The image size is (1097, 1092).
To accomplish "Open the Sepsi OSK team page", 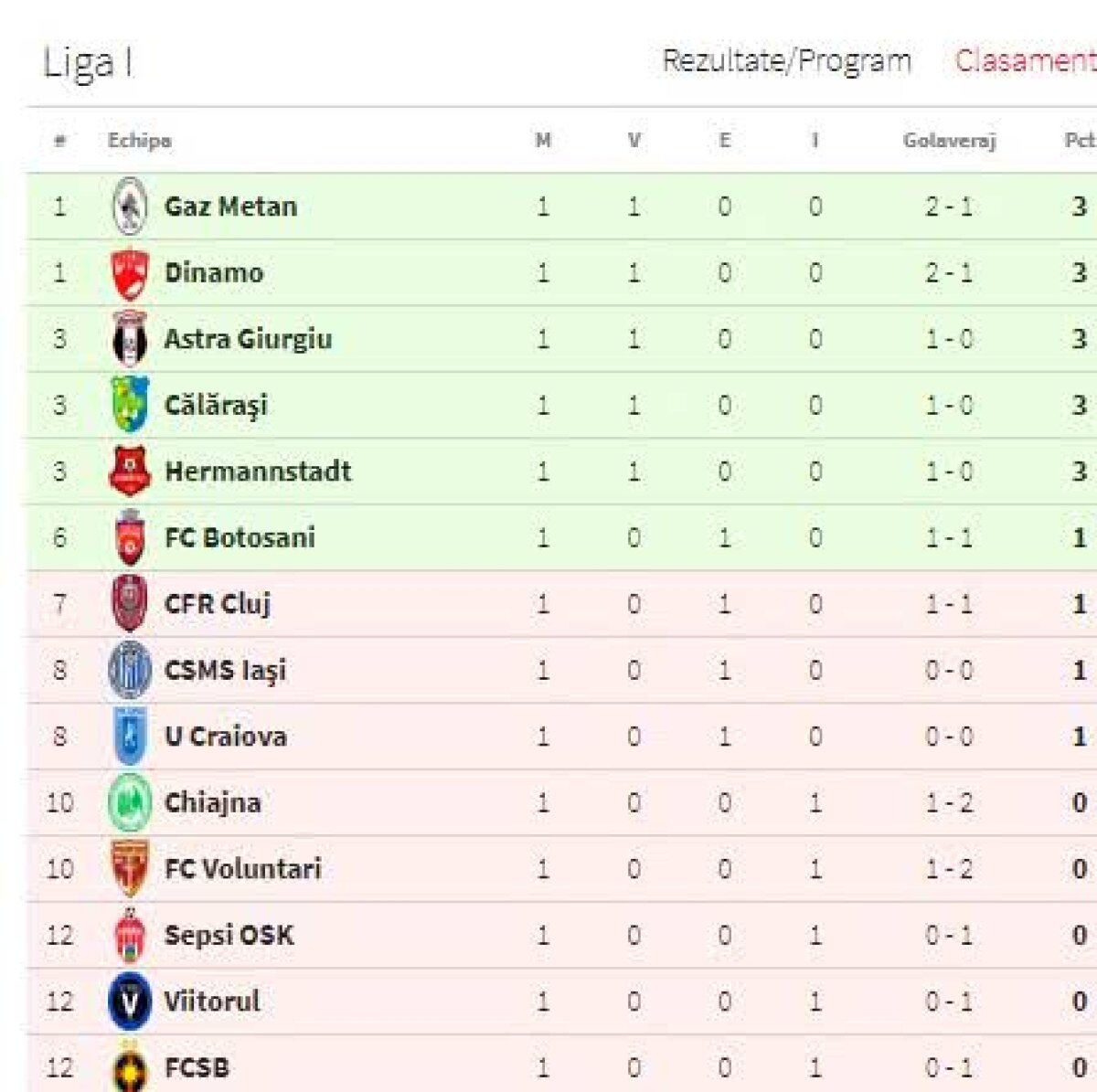I will coord(229,935).
